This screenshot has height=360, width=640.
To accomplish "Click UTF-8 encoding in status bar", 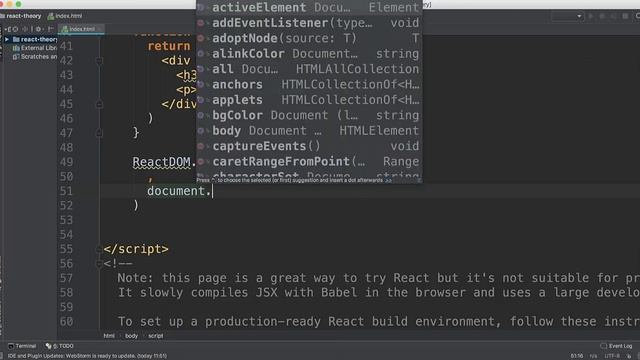I will pos(612,356).
